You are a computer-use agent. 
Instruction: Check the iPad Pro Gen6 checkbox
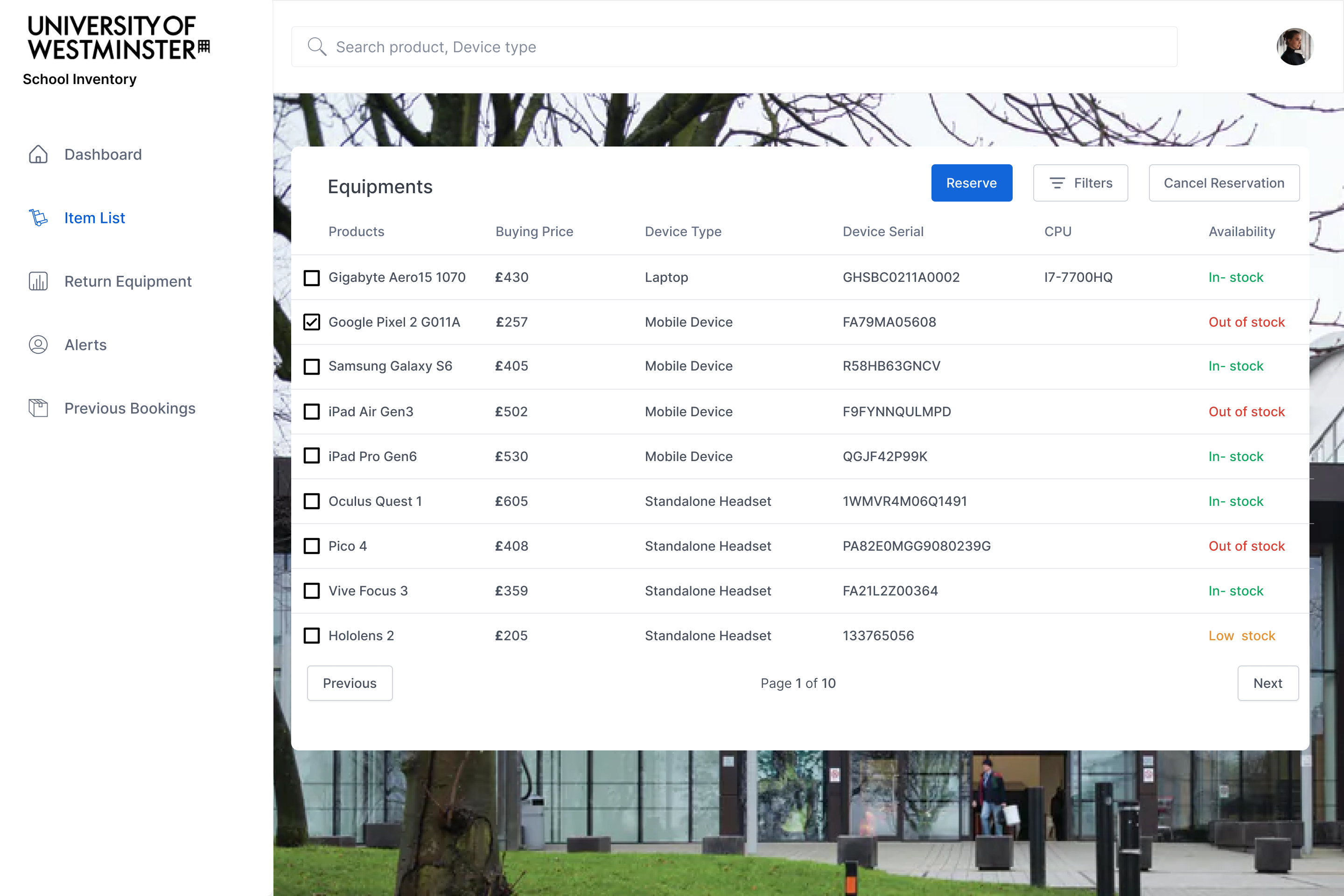(x=311, y=456)
